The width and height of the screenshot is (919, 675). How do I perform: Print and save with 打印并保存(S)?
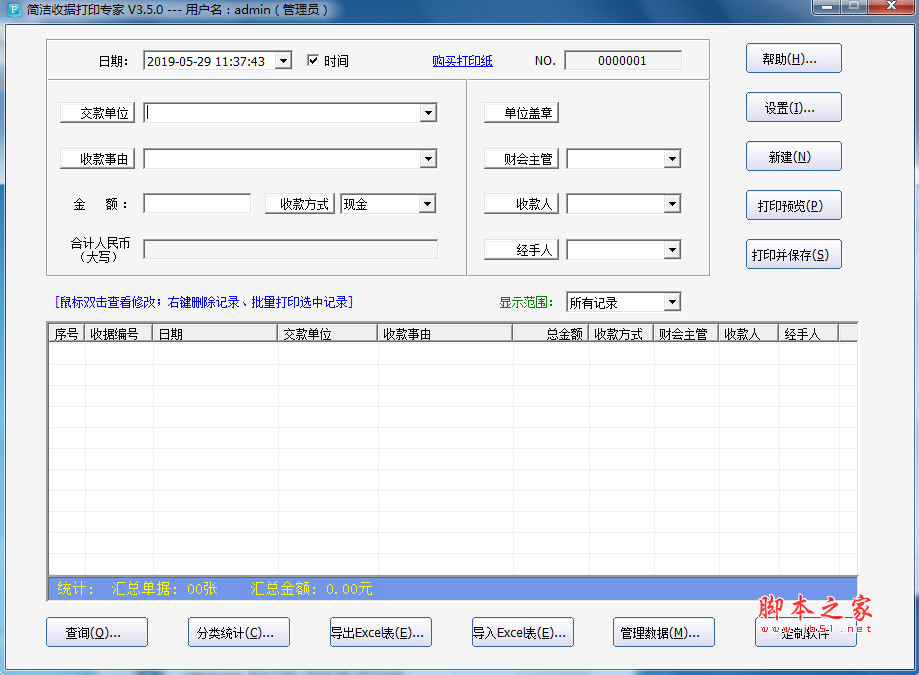coord(793,254)
